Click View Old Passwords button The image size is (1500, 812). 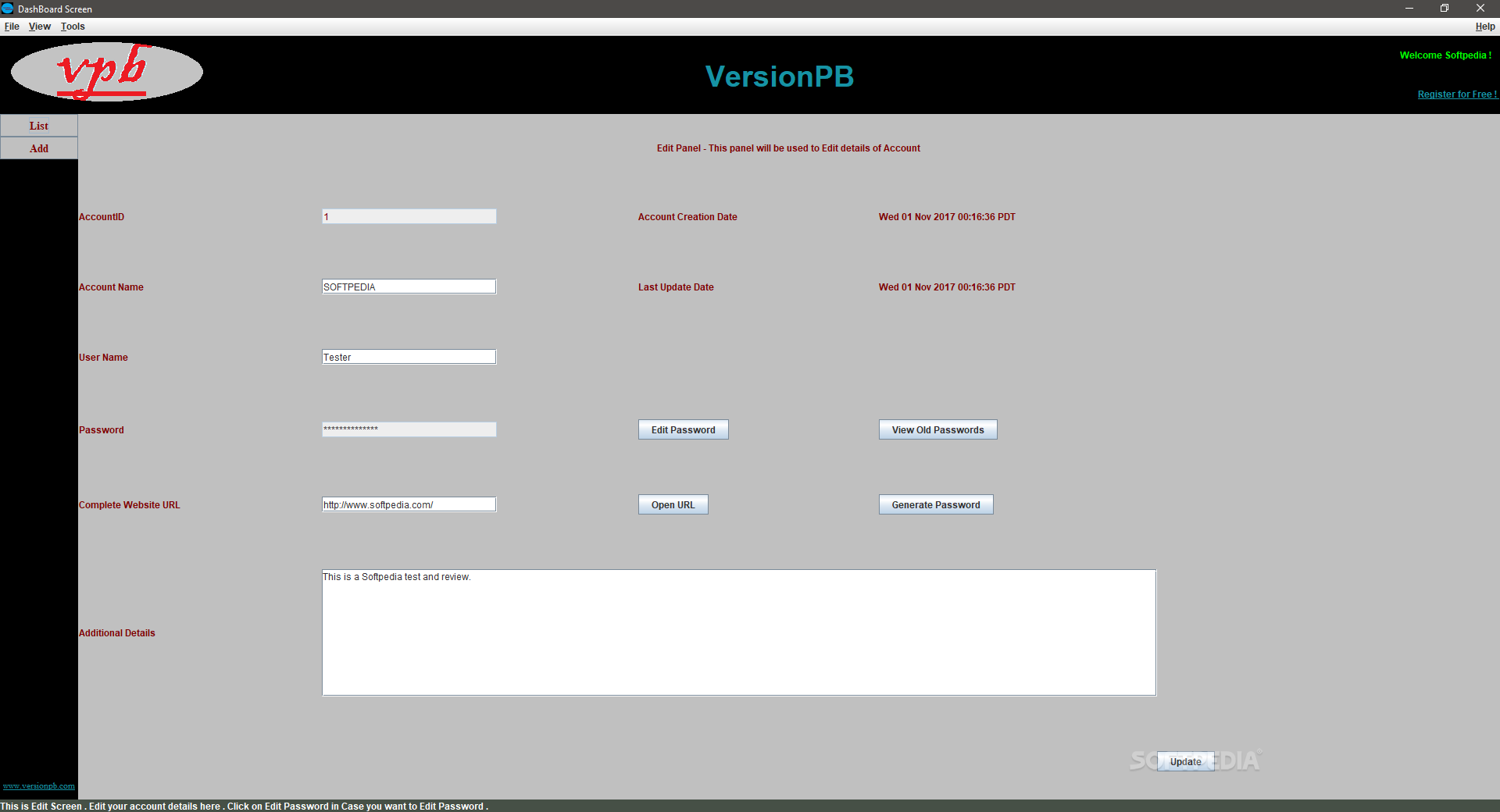(x=938, y=430)
